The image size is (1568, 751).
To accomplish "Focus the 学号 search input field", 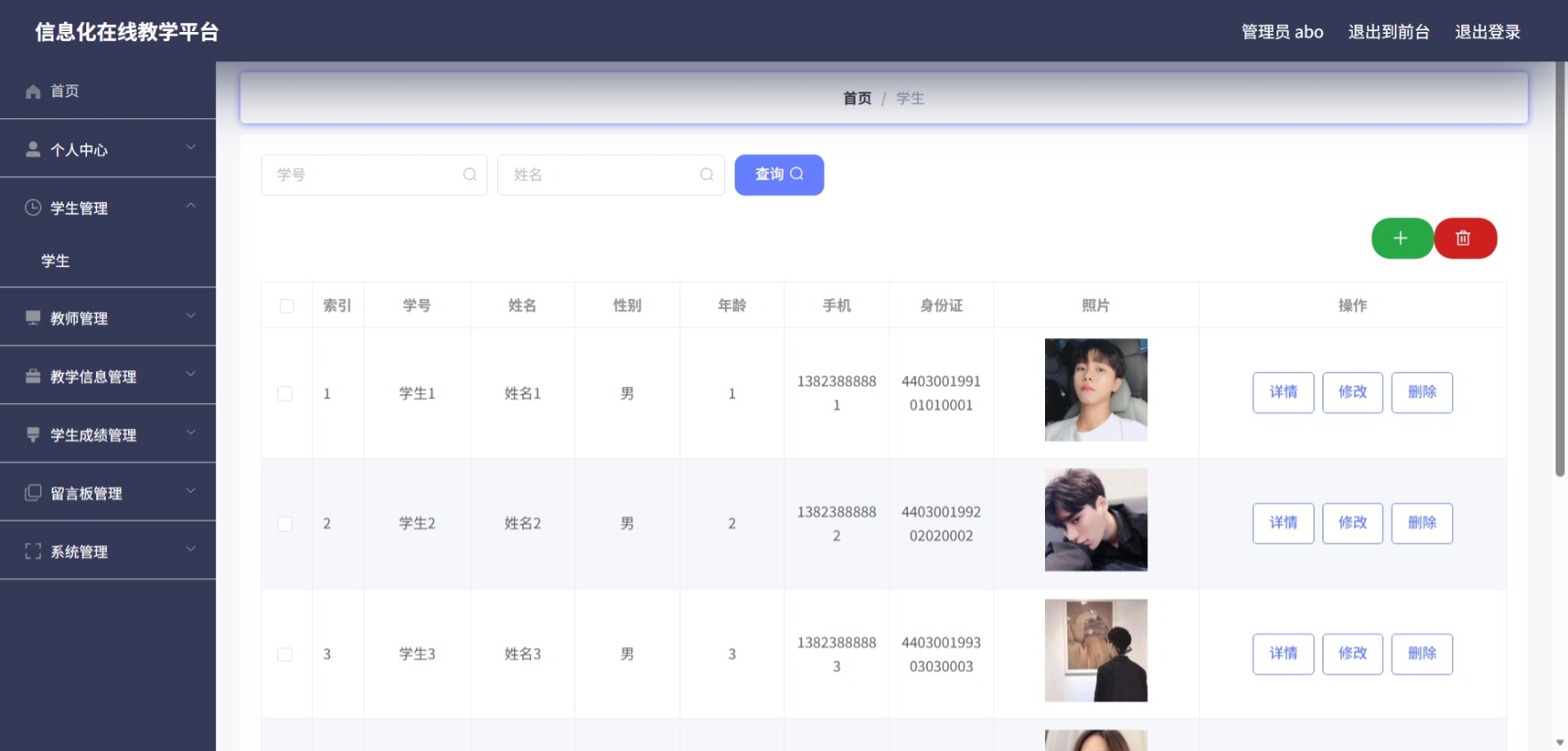I will point(374,174).
